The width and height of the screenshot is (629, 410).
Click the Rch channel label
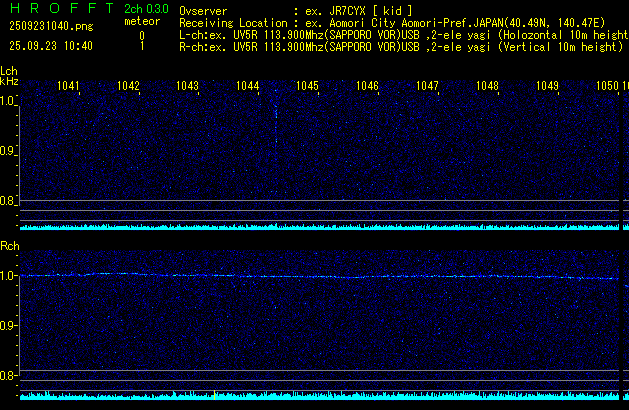[x=9, y=246]
